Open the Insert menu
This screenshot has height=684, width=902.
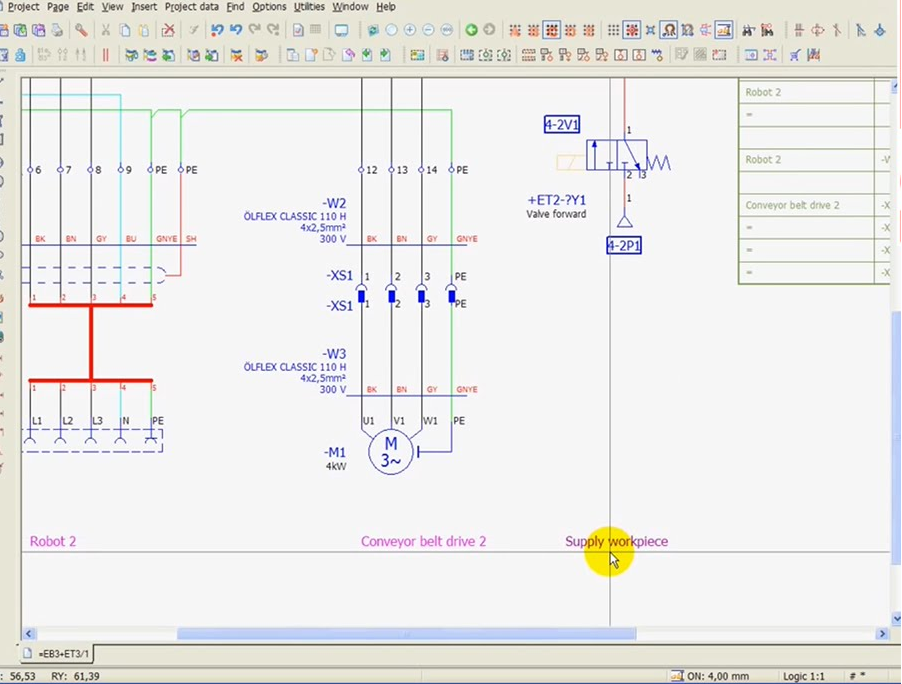144,7
